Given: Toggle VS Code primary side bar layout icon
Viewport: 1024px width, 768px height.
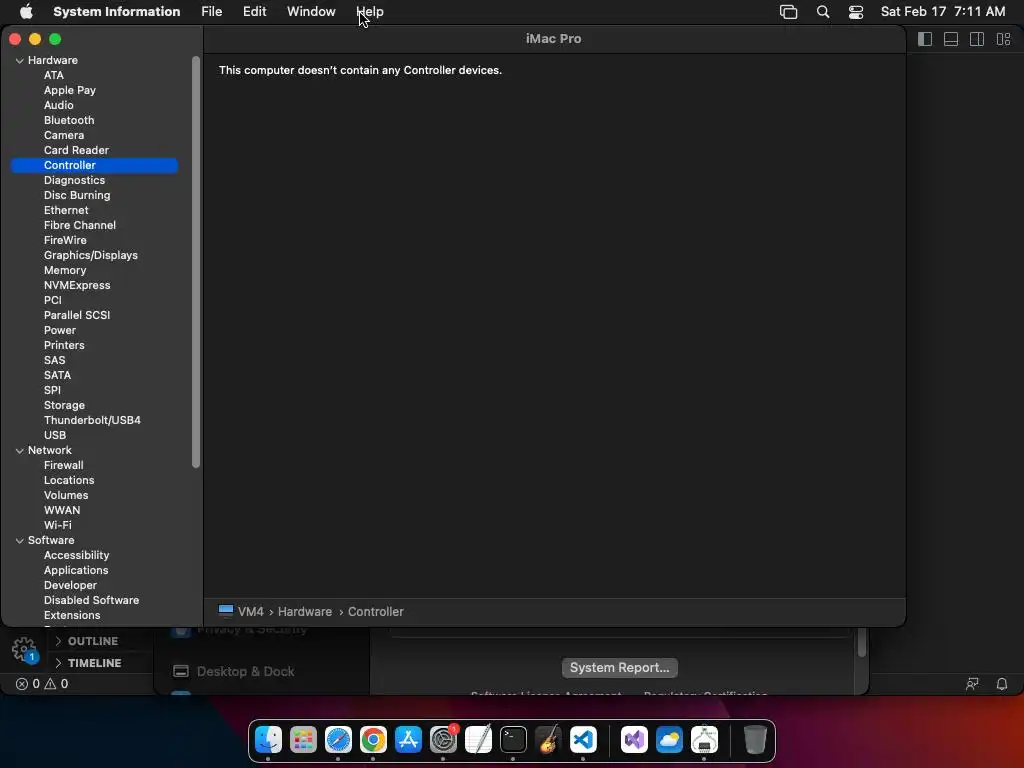Looking at the screenshot, I should pos(925,39).
